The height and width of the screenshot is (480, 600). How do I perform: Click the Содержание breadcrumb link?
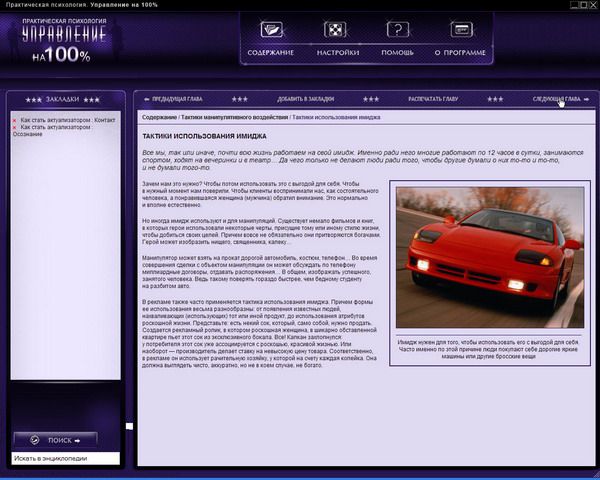[x=158, y=118]
